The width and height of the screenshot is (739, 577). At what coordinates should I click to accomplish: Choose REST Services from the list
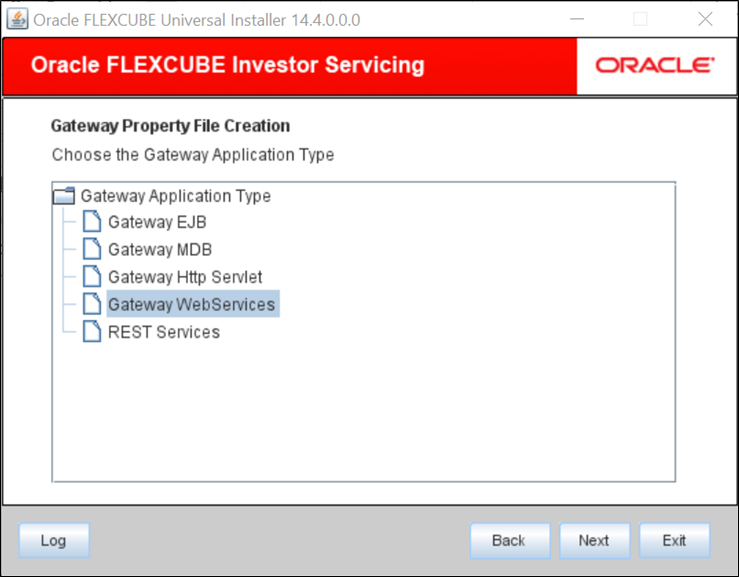tap(164, 332)
